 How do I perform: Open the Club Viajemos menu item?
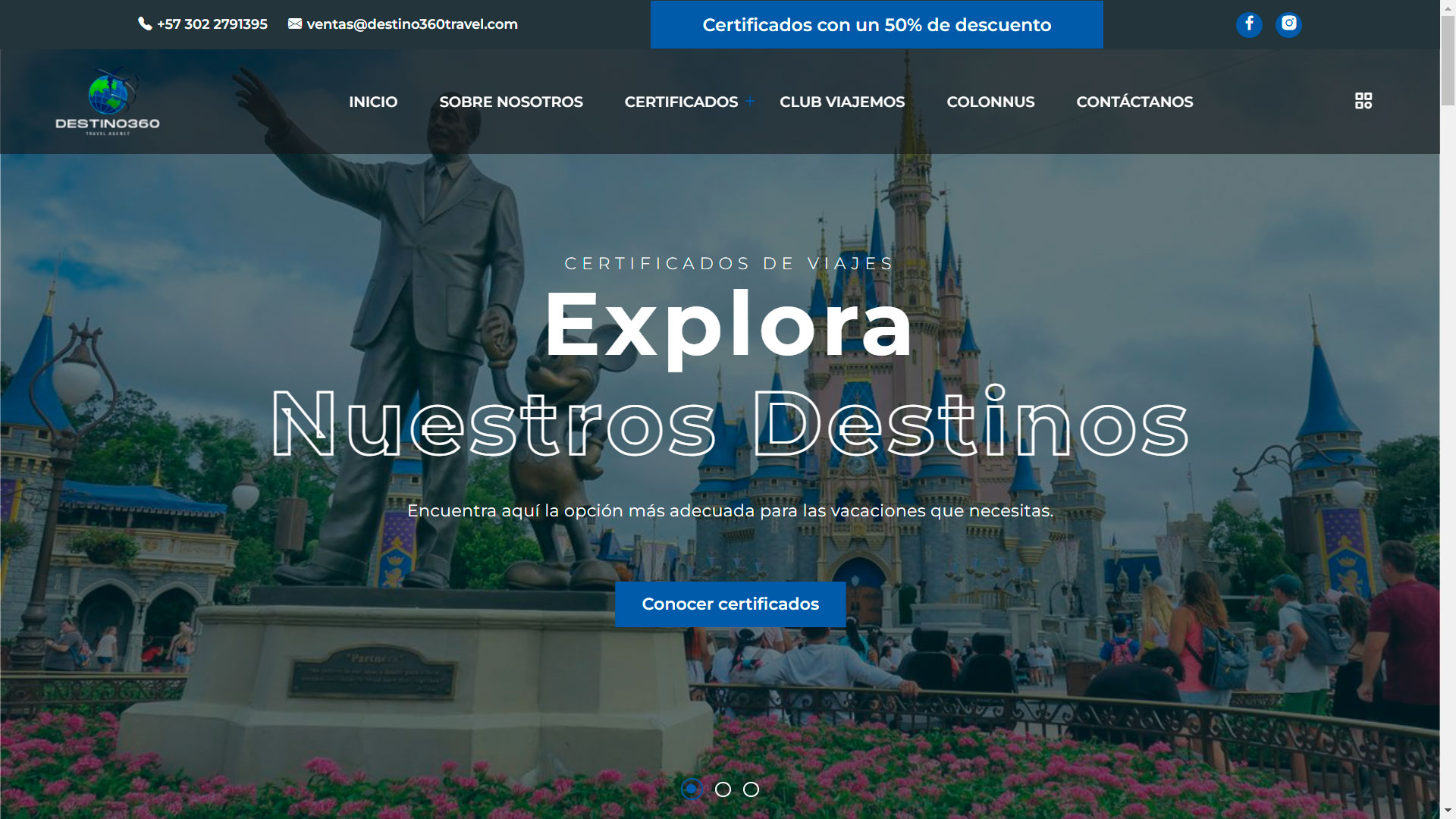point(843,102)
